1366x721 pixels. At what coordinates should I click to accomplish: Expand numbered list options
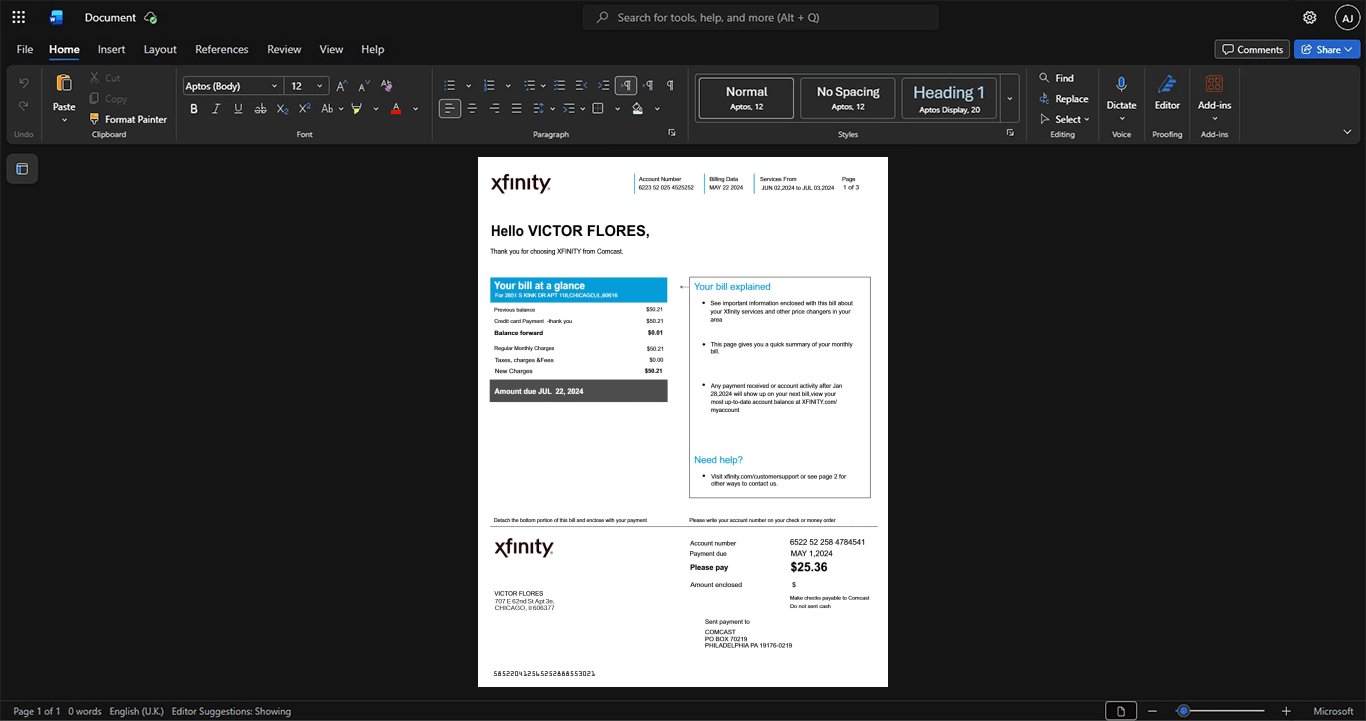[x=508, y=85]
